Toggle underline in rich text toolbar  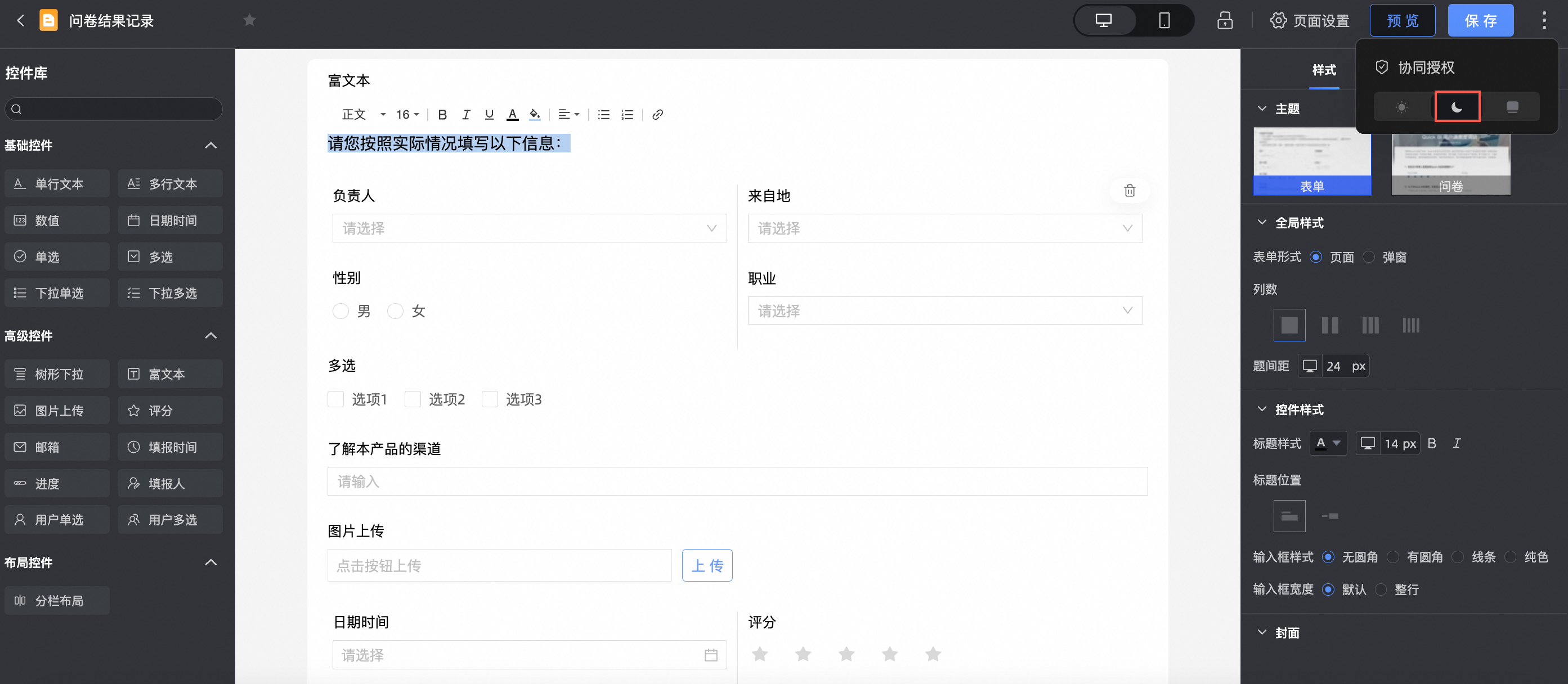489,114
